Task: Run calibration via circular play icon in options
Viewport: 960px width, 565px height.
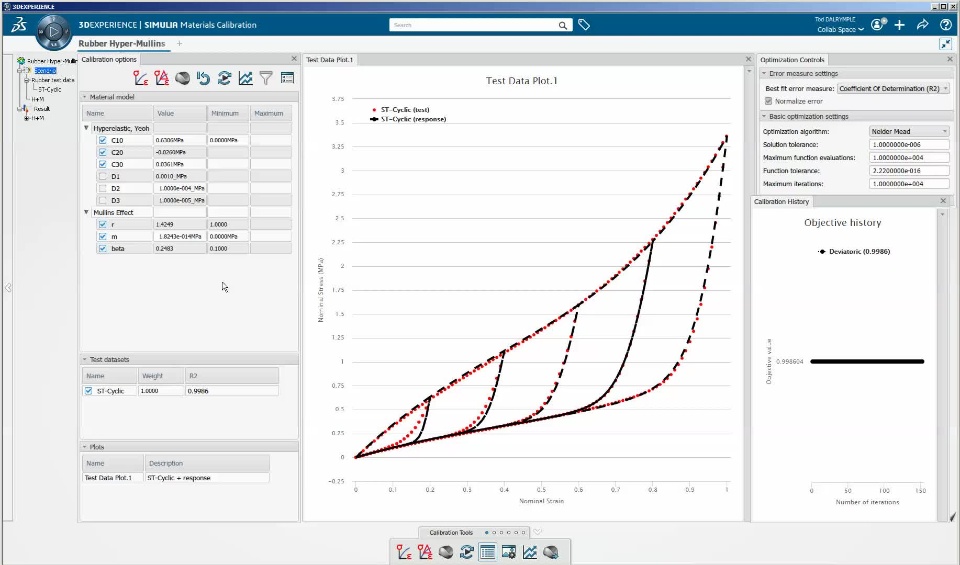Action: tap(224, 78)
